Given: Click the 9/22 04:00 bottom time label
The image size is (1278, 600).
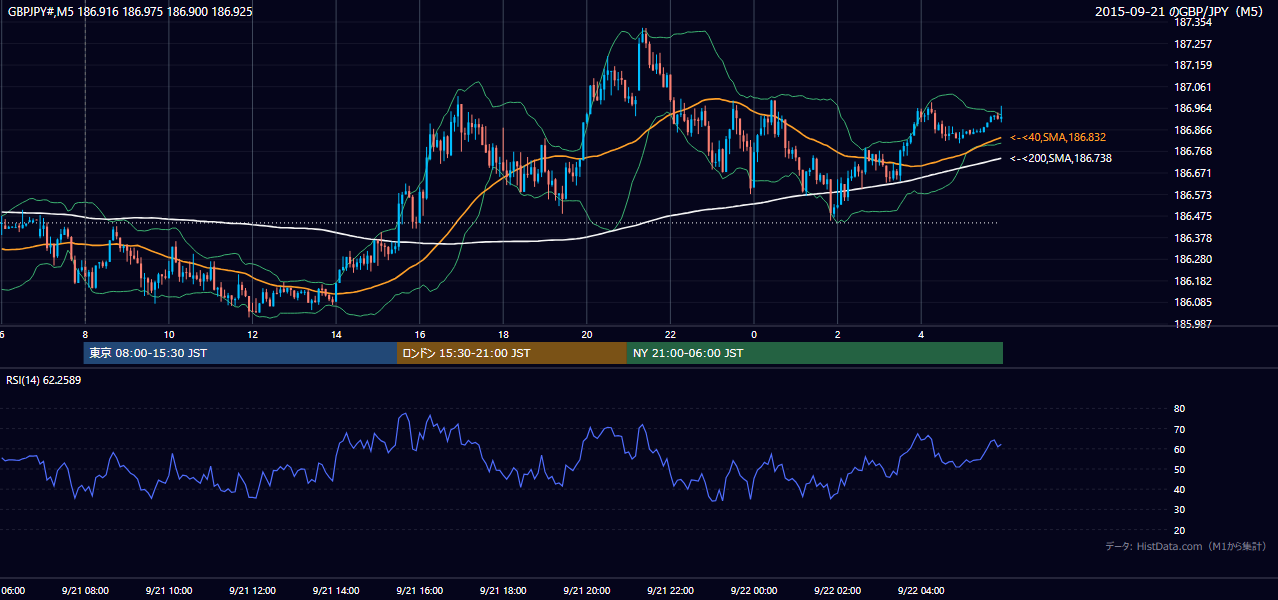Looking at the screenshot, I should [x=921, y=591].
